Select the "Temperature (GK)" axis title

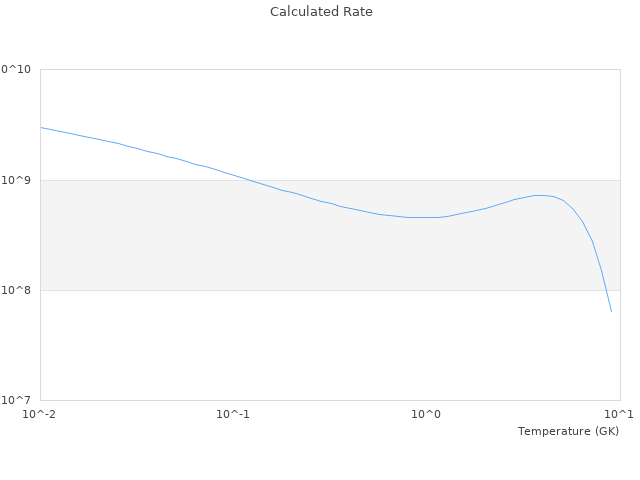[x=568, y=431]
